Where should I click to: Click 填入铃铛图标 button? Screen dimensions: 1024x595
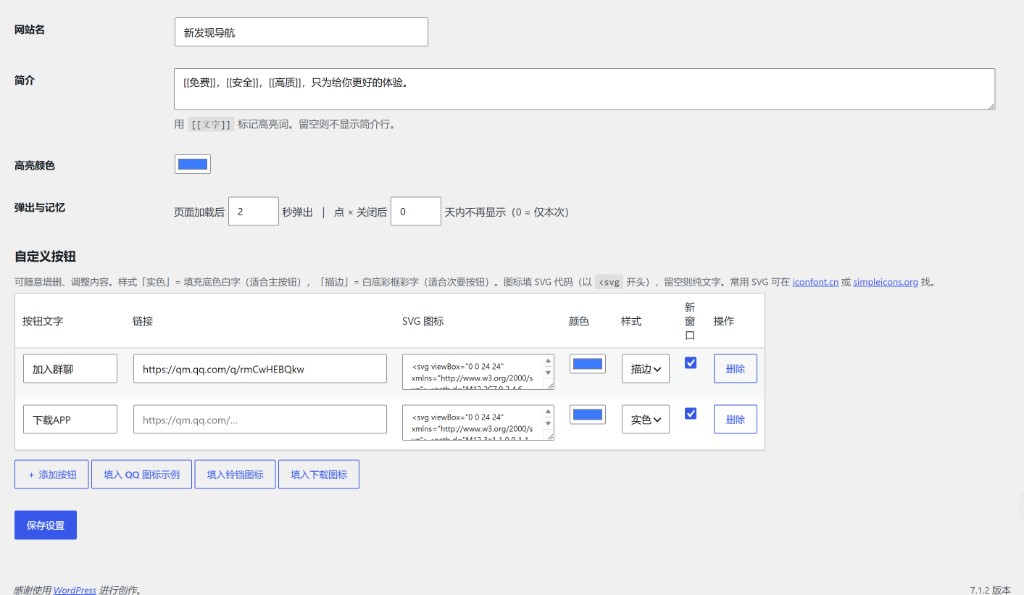235,474
